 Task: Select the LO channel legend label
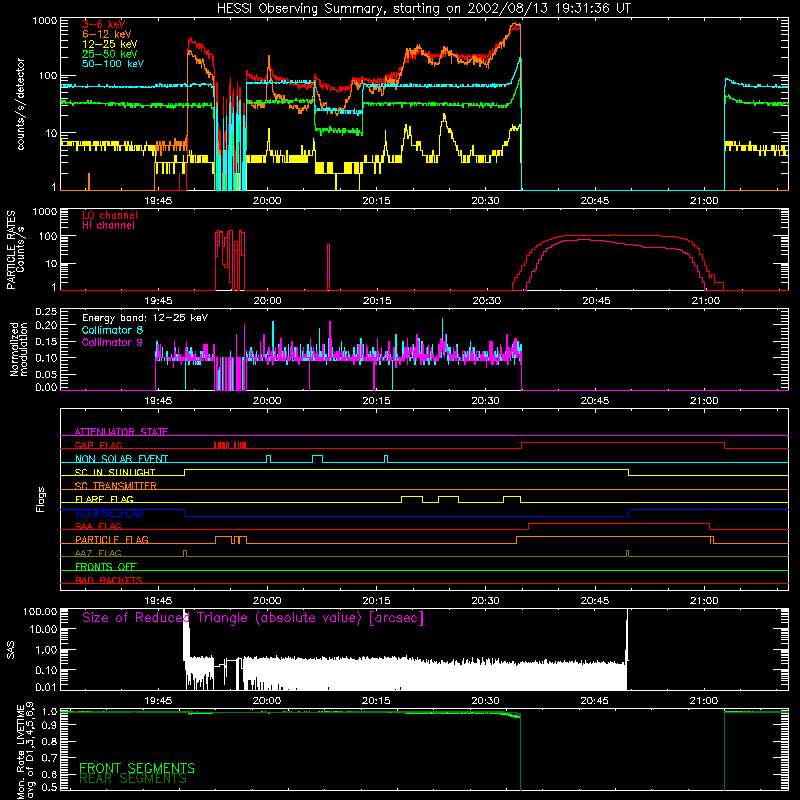(x=110, y=215)
